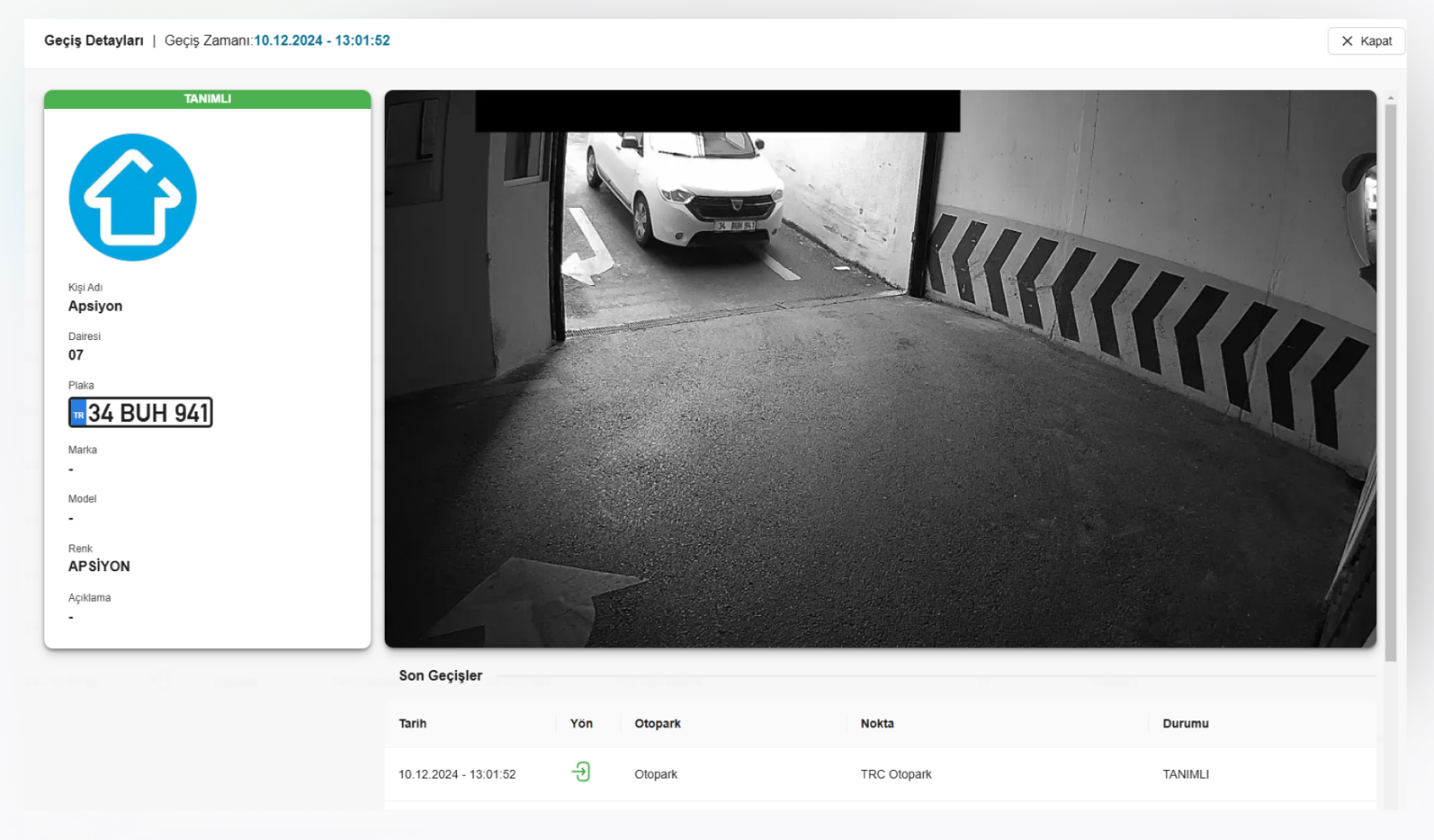The width and height of the screenshot is (1434, 840).
Task: Close the details dialog with Kapat
Action: coord(1366,41)
